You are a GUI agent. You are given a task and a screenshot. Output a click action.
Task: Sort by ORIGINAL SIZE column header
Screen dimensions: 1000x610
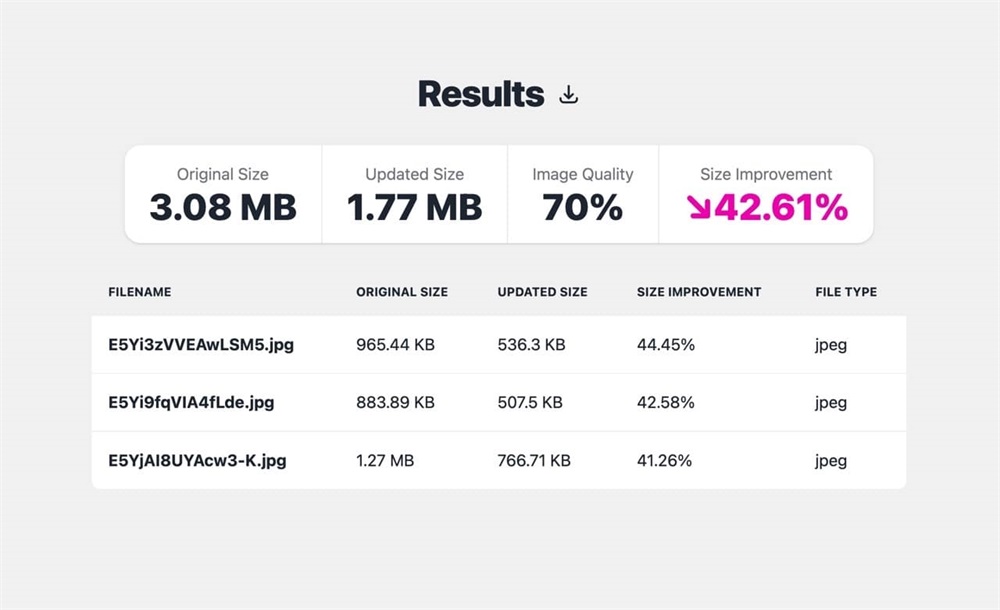coord(402,292)
